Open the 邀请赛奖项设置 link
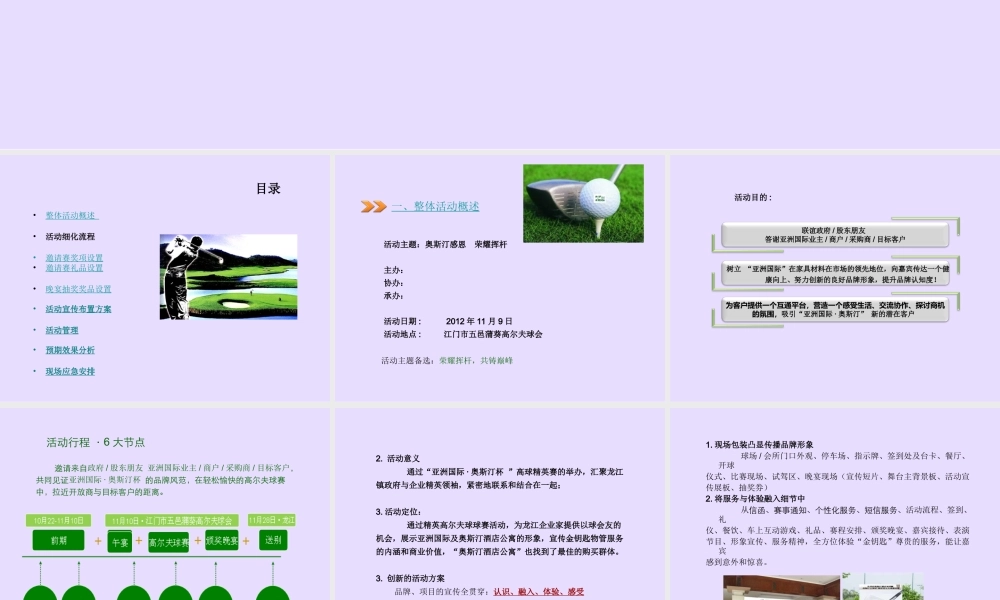Viewport: 1000px width, 600px height. (74, 258)
